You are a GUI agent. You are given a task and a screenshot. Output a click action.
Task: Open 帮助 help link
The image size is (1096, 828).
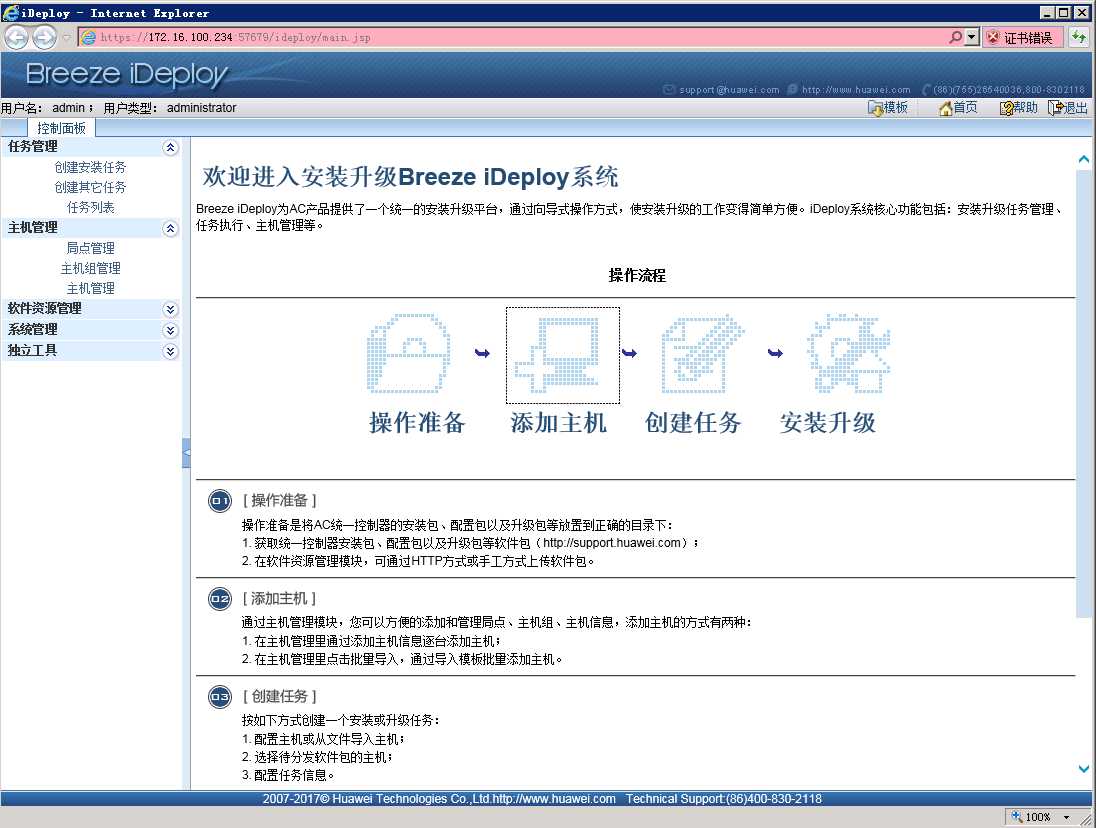point(1018,108)
